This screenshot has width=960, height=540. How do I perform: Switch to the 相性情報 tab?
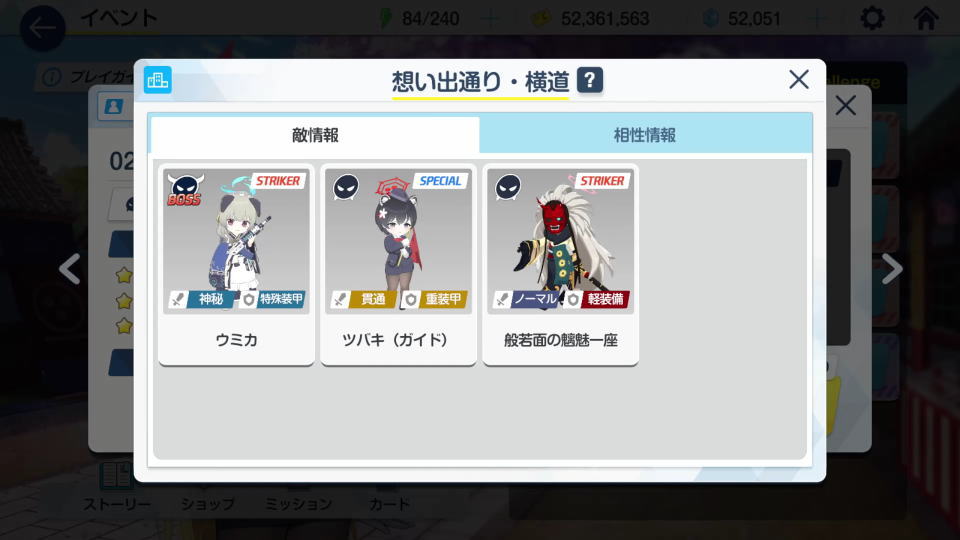pos(645,135)
